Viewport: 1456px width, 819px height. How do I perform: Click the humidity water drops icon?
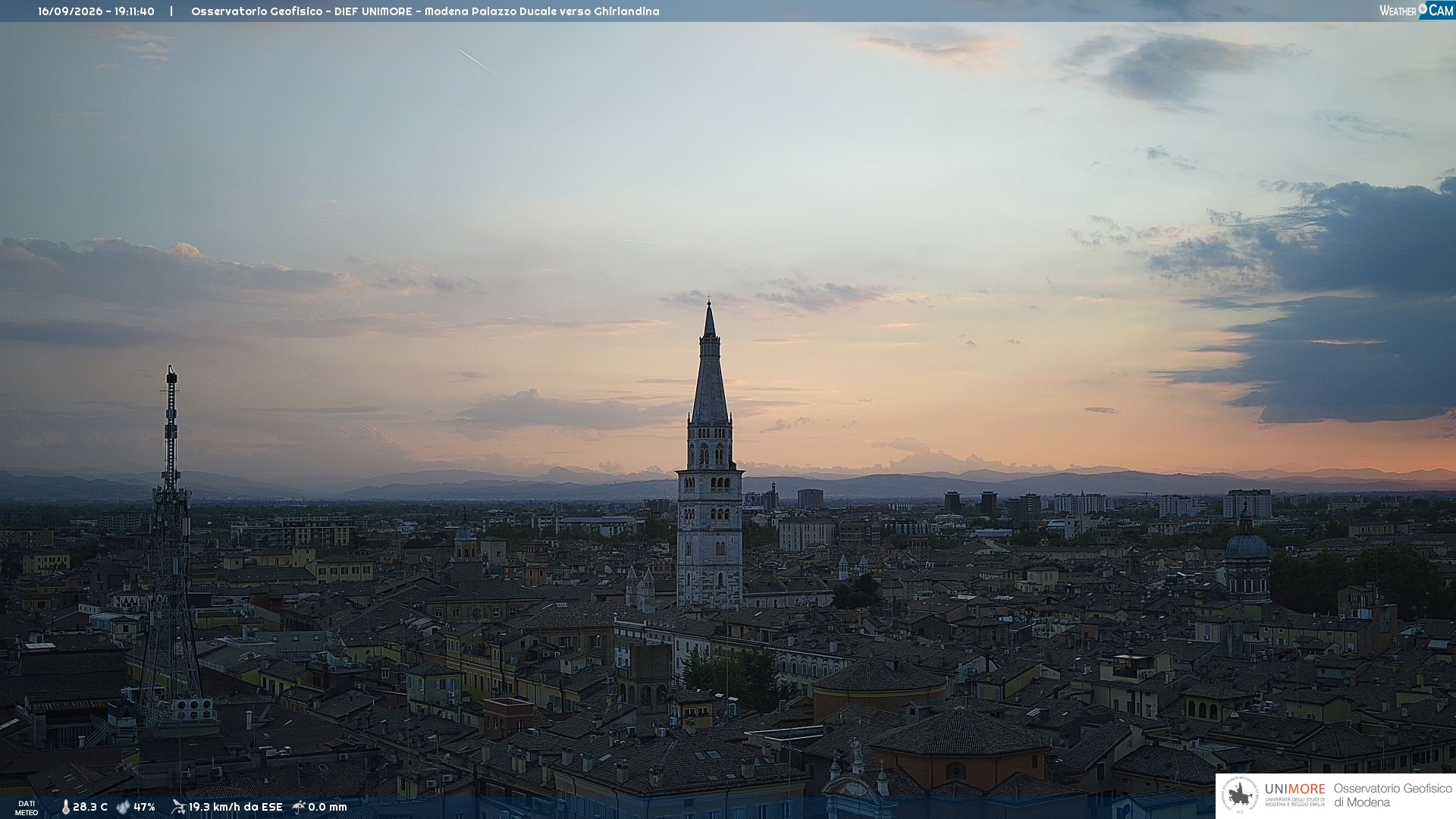click(x=123, y=807)
